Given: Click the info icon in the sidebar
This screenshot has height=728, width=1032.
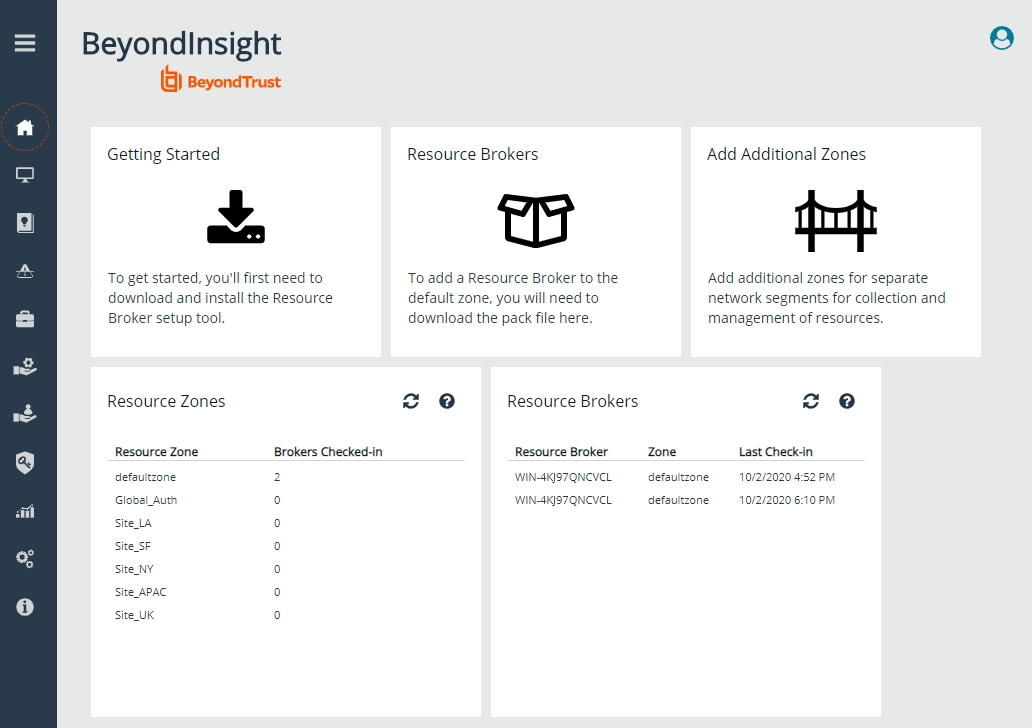Looking at the screenshot, I should tap(26, 607).
